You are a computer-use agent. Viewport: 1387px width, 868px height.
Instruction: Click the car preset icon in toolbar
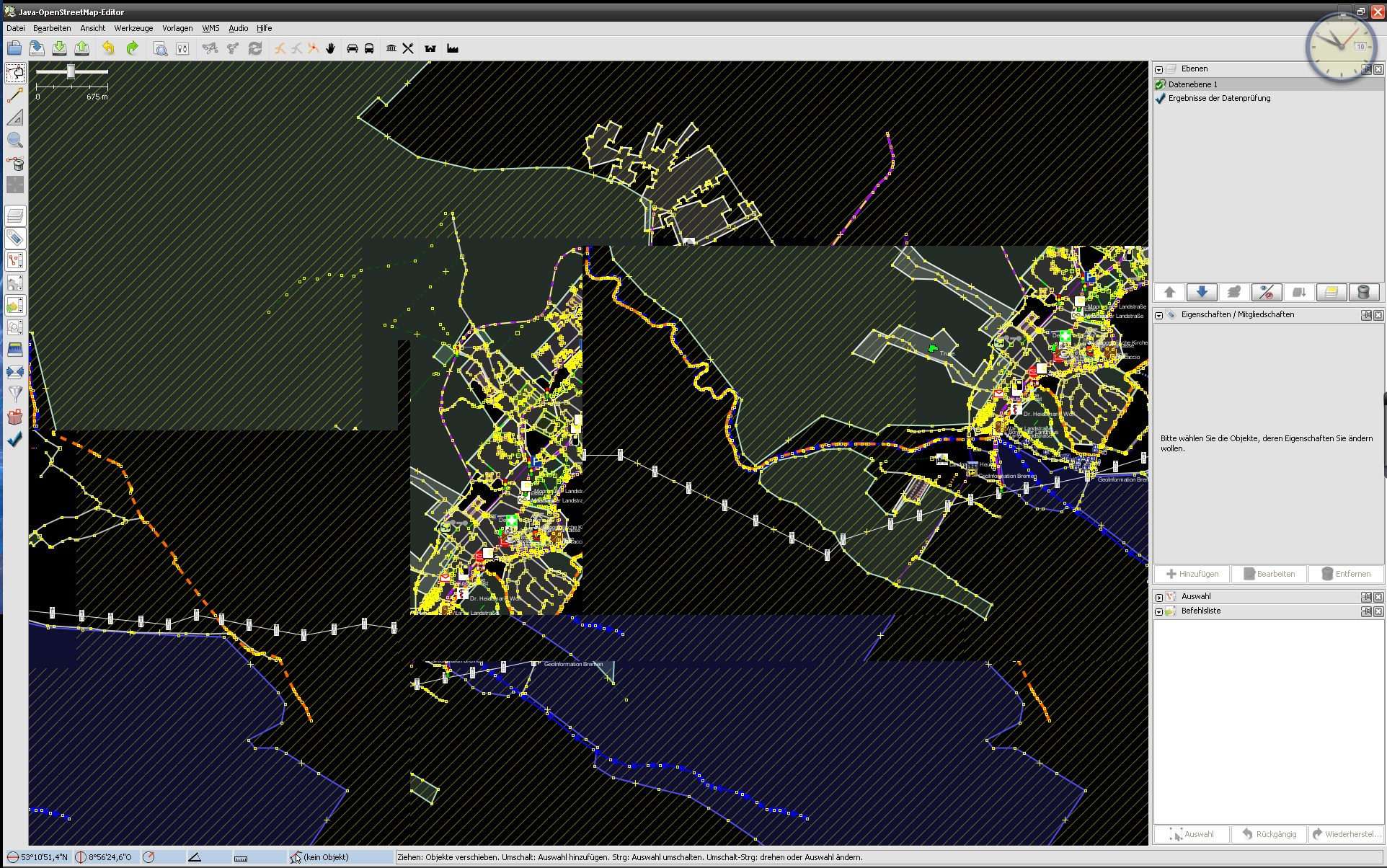[x=353, y=48]
